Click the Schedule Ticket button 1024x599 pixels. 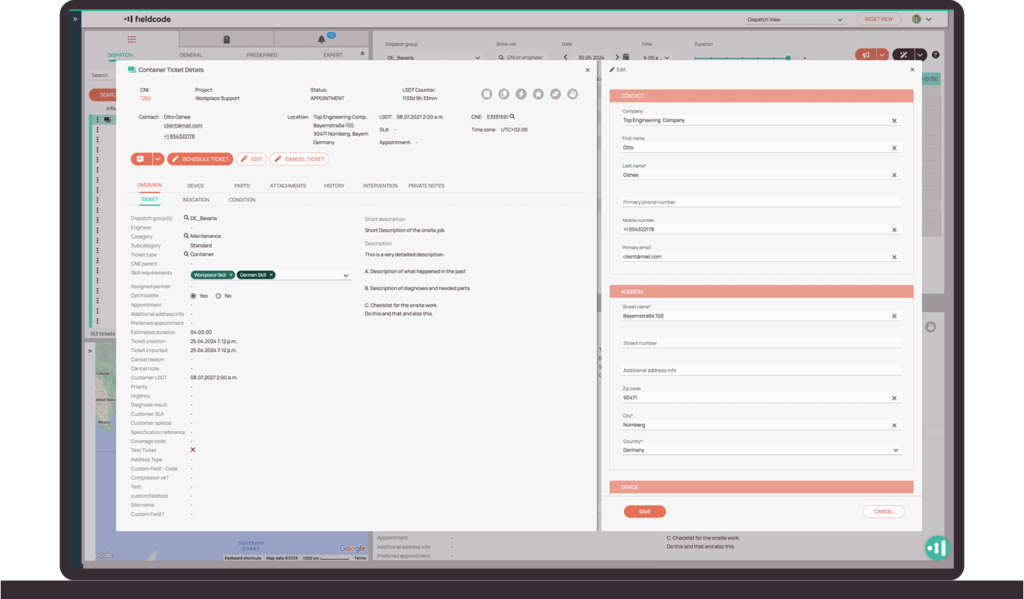(200, 159)
